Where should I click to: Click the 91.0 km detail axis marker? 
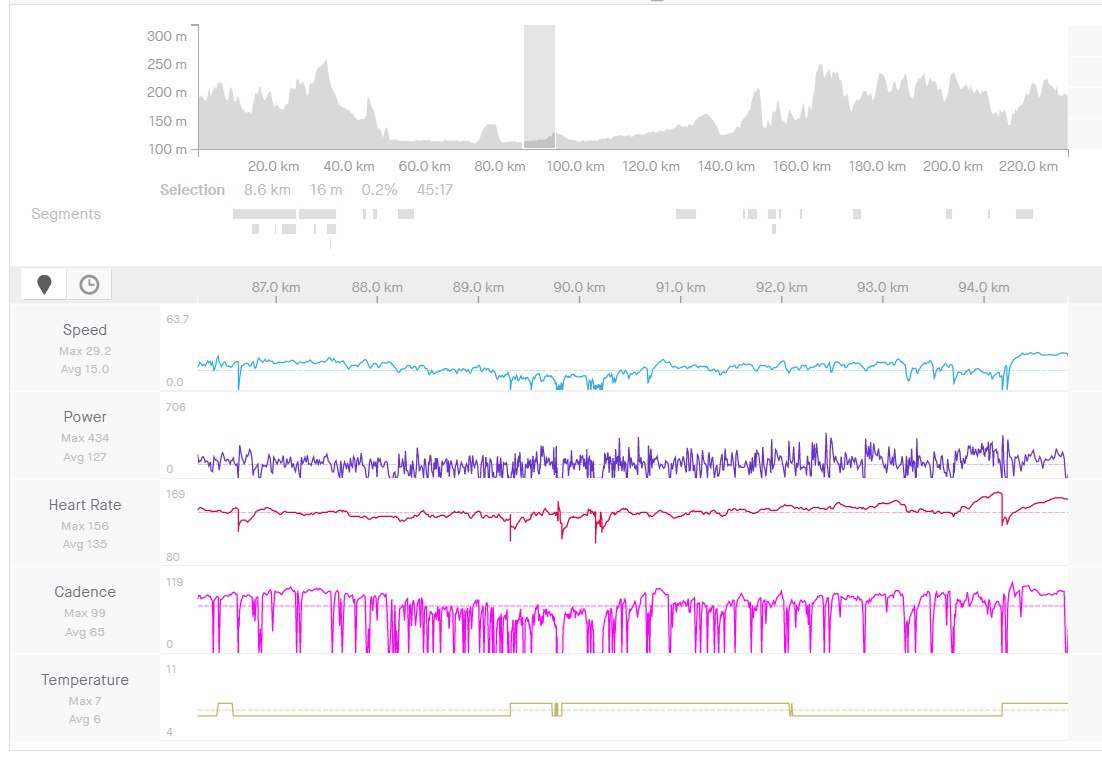(680, 287)
